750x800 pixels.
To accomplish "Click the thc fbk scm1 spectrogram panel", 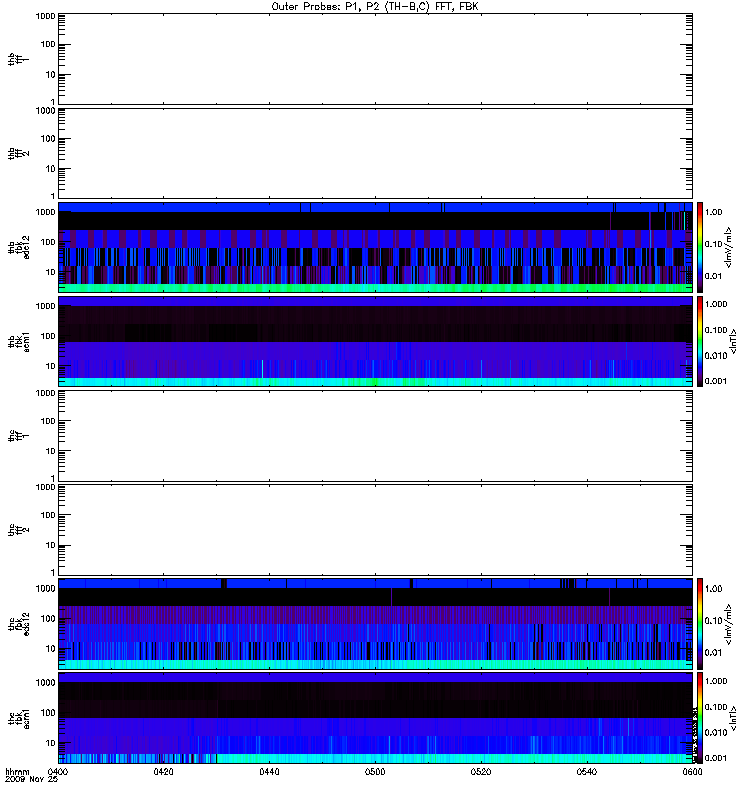I will click(x=375, y=718).
